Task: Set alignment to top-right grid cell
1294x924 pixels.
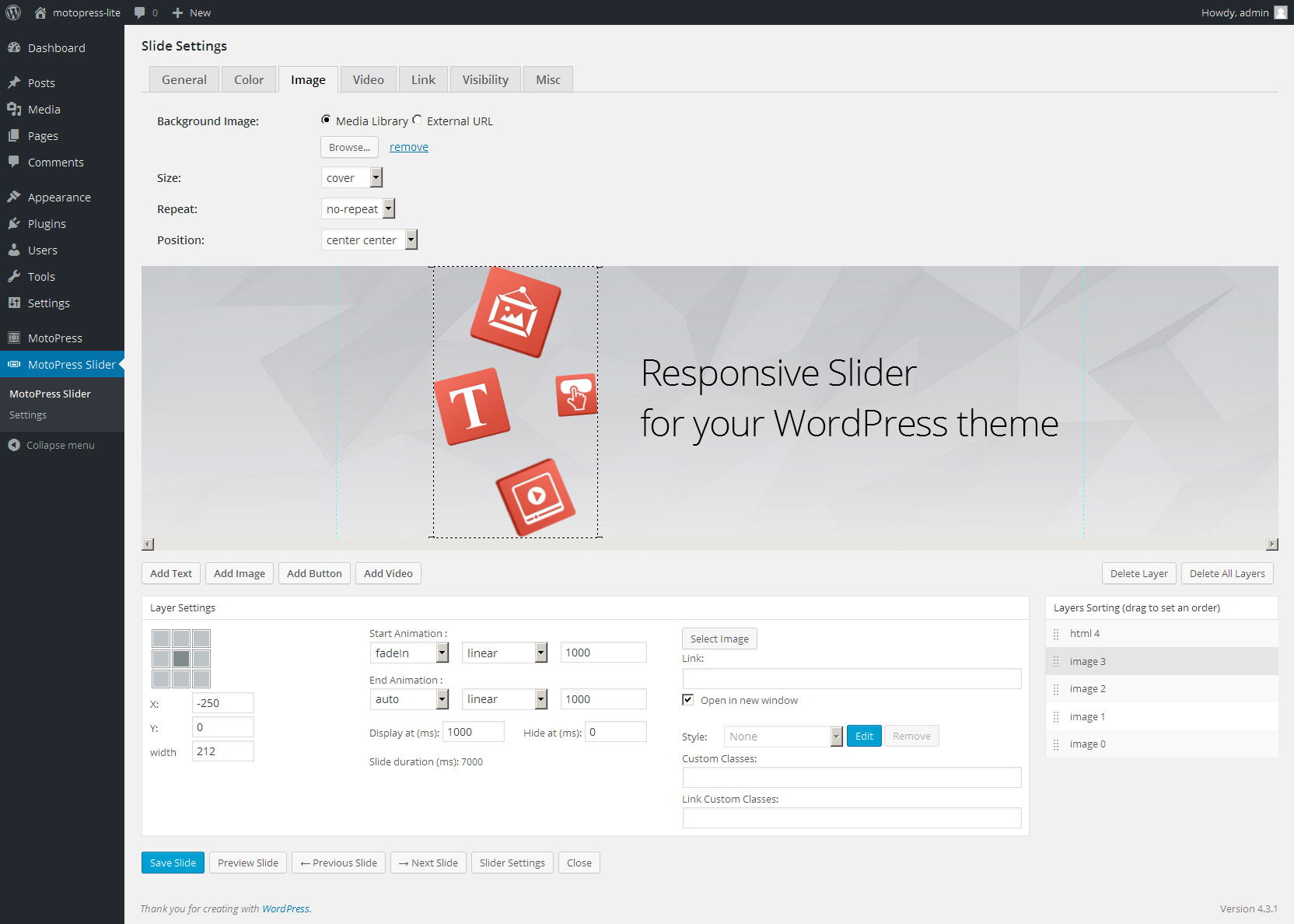Action: pyautogui.click(x=201, y=639)
